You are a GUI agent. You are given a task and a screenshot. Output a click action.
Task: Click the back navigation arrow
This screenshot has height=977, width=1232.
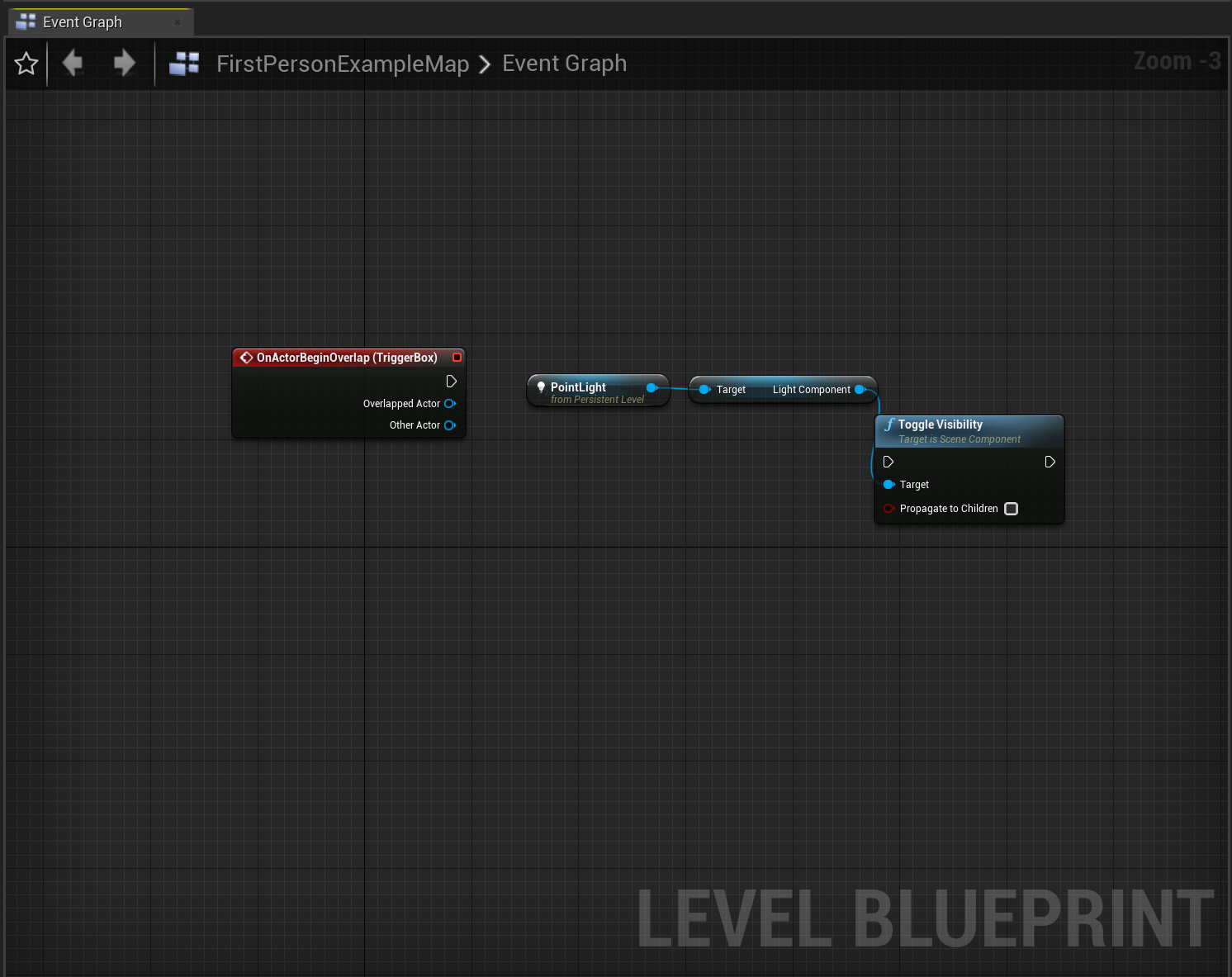[x=73, y=63]
